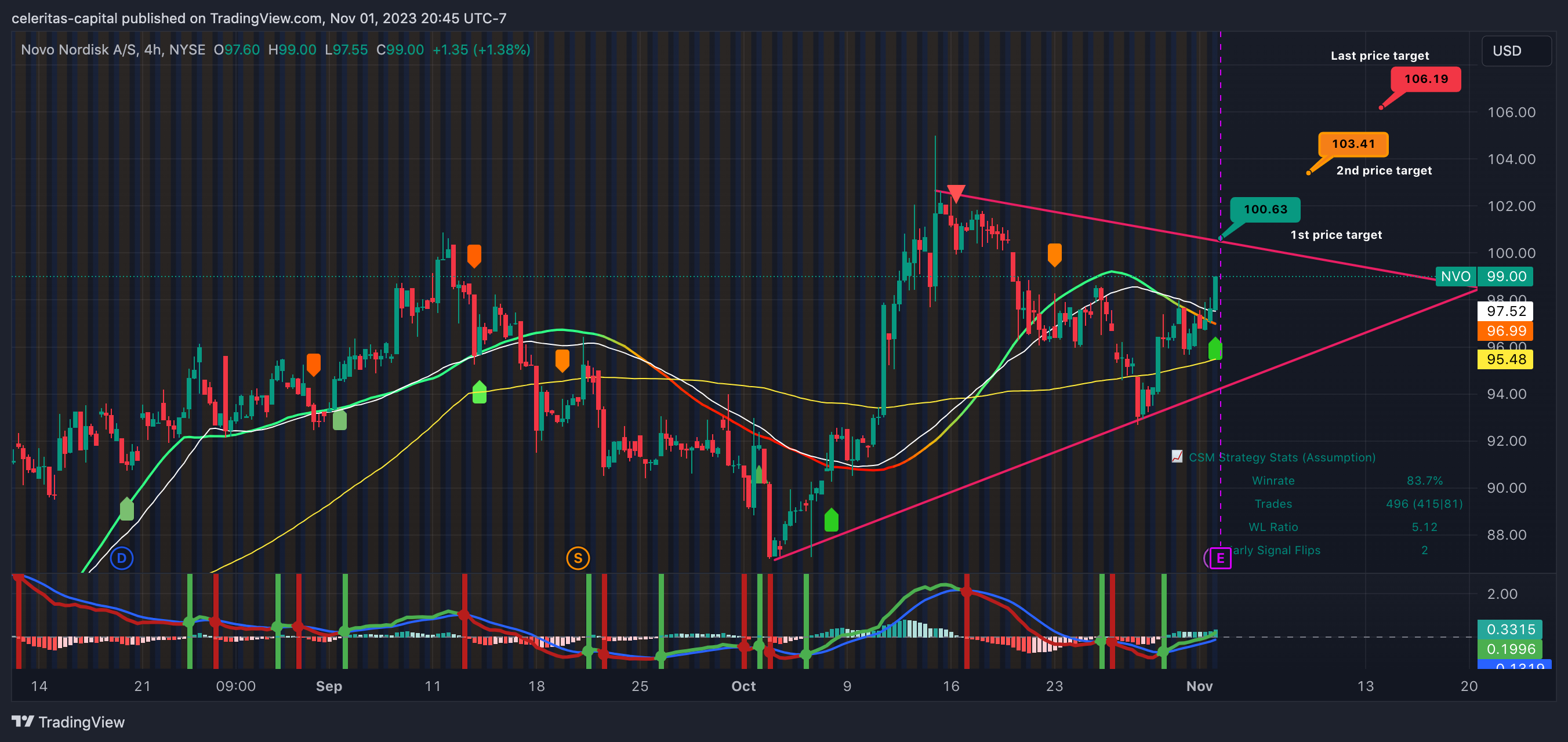The width and height of the screenshot is (1568, 742).
Task: Click the Novo Nordisk A/S symbol title
Action: 112,50
